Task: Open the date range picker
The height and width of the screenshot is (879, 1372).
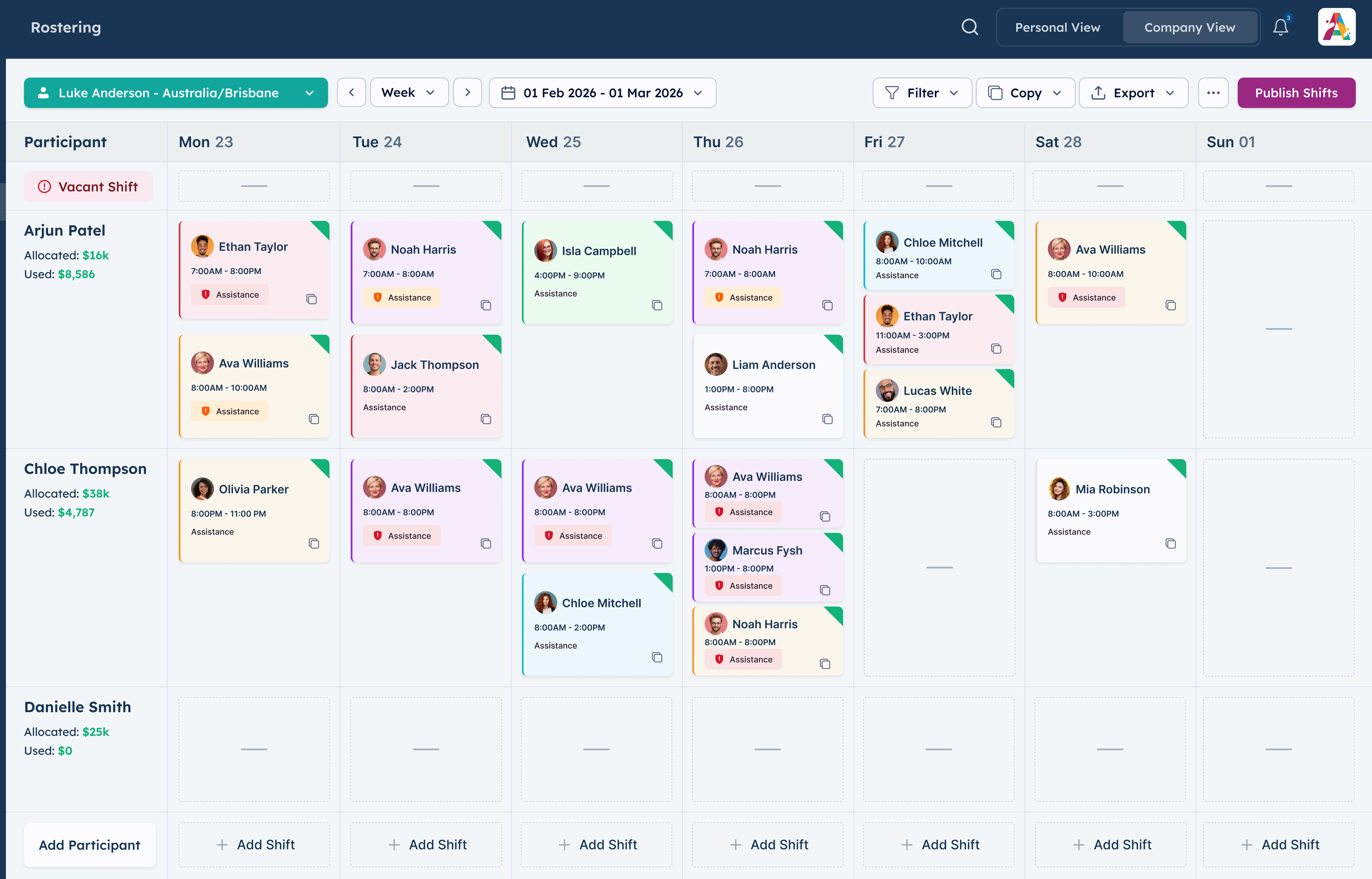Action: pyautogui.click(x=602, y=93)
